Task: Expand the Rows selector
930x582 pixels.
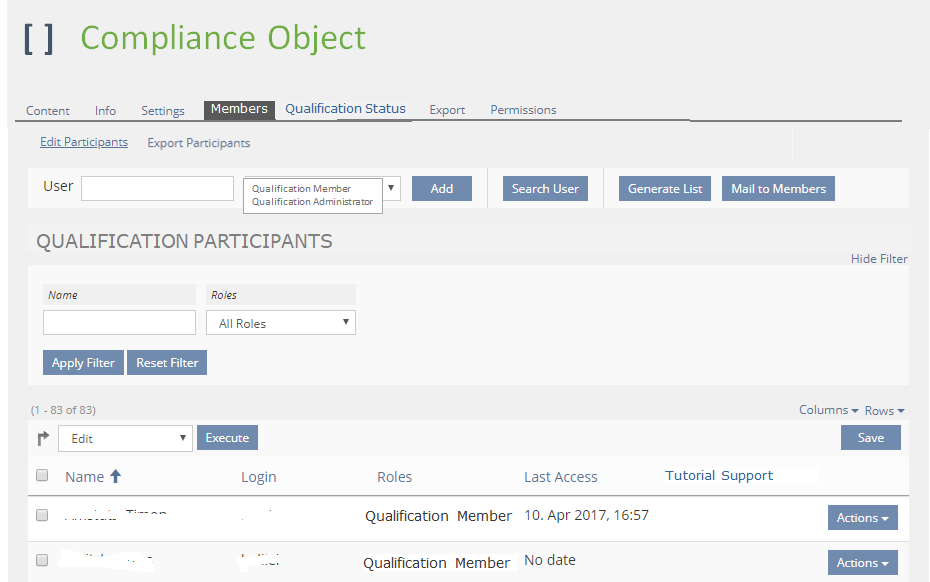Action: click(x=884, y=410)
